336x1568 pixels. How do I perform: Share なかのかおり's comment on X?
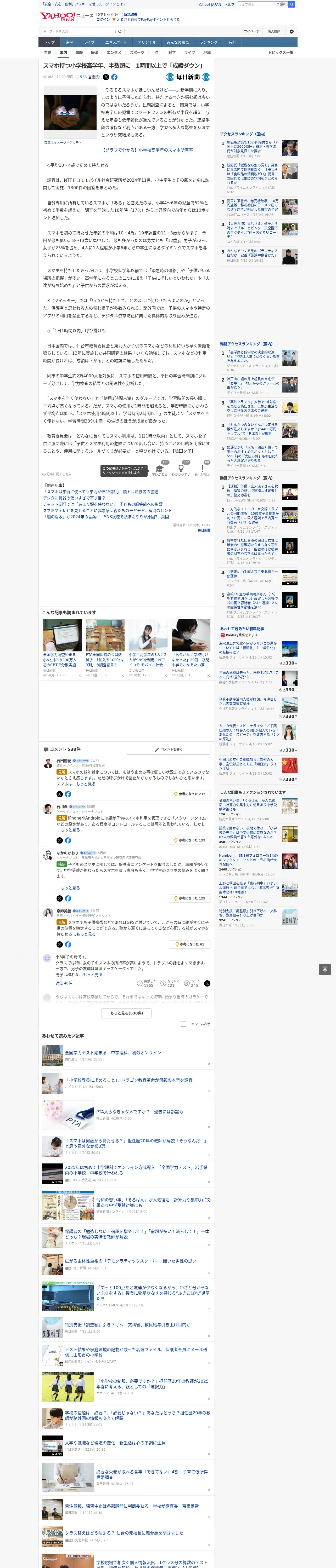tap(59, 898)
